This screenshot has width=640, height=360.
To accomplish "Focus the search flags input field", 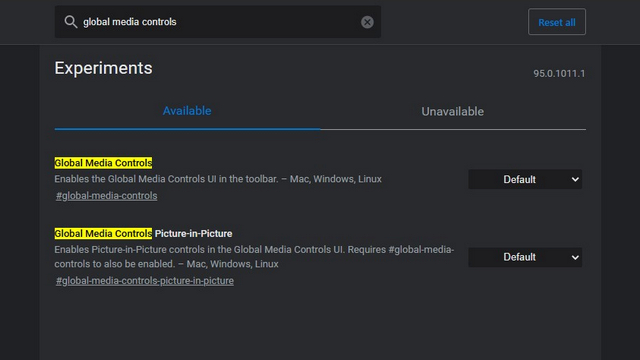I will [x=218, y=22].
